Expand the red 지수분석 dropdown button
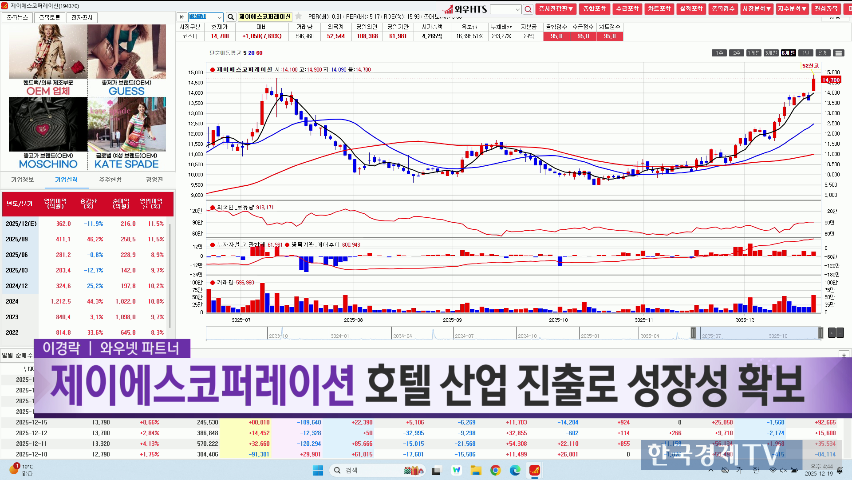Screen dimensions: 852x480 point(791,8)
